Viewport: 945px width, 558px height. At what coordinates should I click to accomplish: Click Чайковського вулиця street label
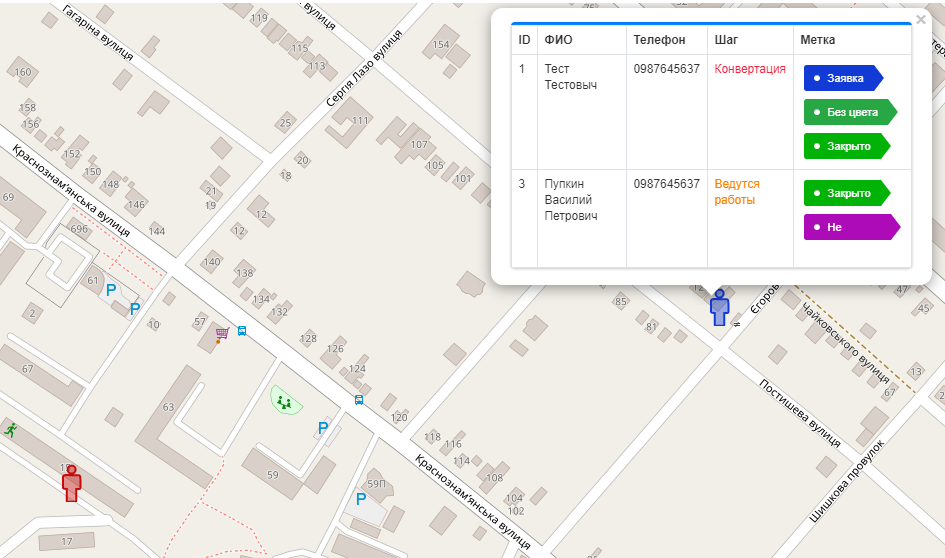click(x=846, y=343)
